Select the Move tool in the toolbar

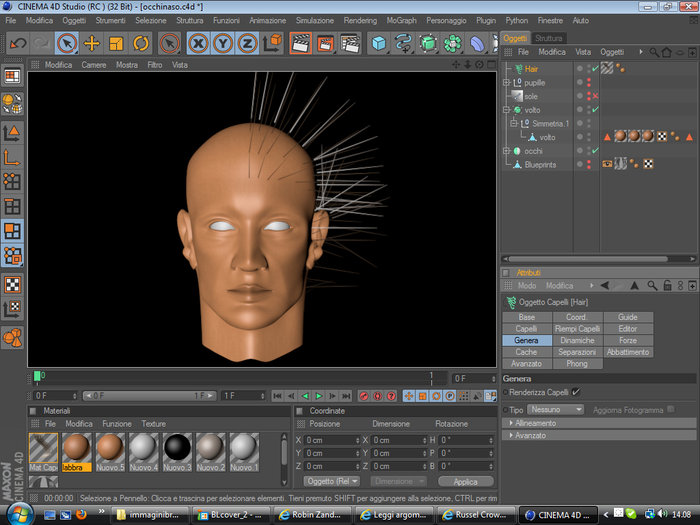[x=91, y=43]
